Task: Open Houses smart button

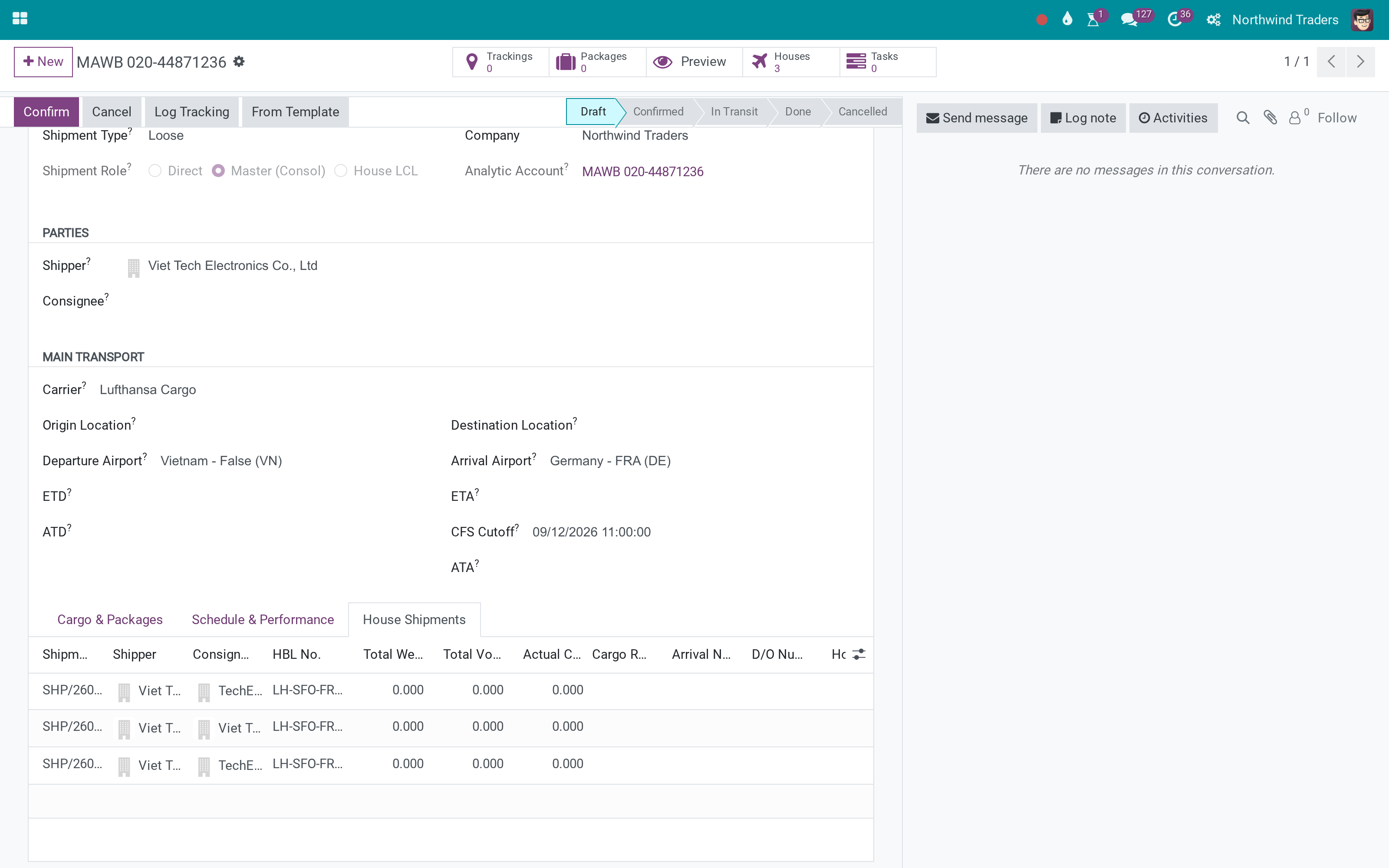Action: coord(791,62)
